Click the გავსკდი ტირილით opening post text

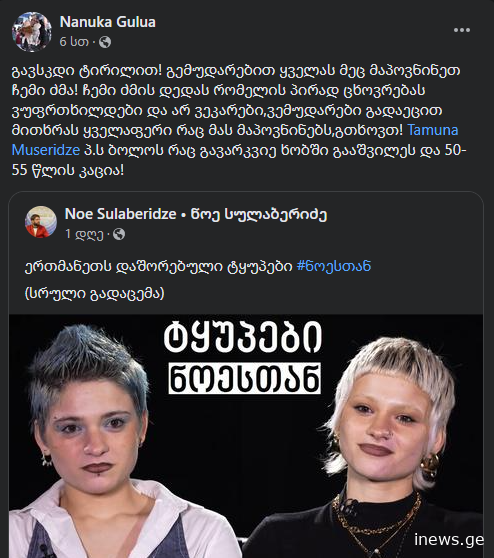86,70
